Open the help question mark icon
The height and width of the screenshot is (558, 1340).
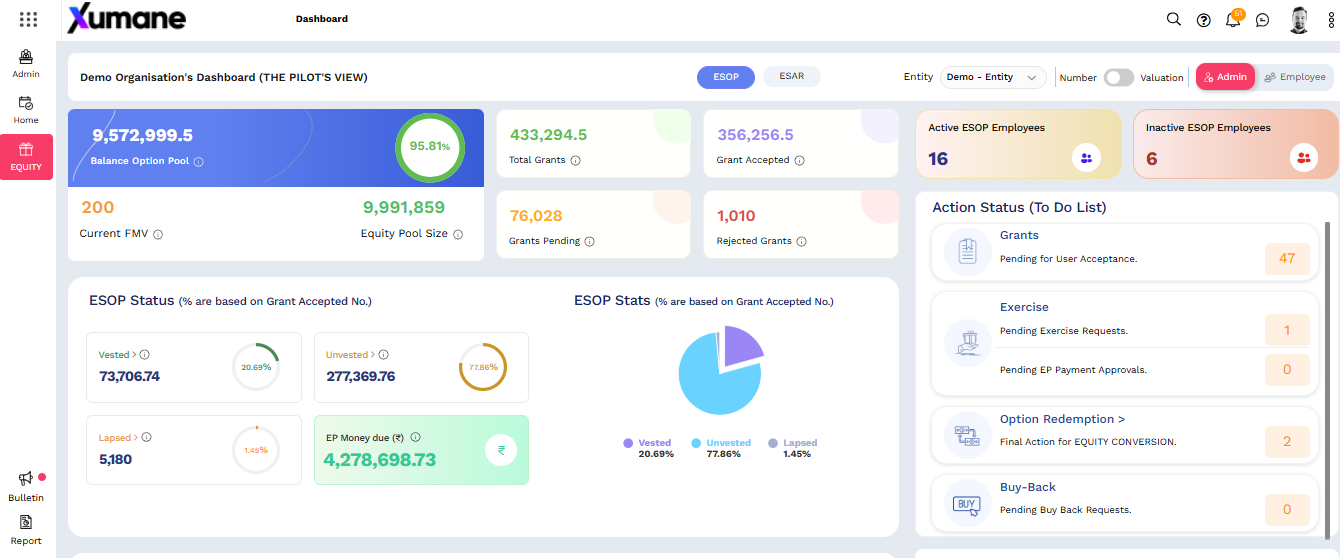1204,20
